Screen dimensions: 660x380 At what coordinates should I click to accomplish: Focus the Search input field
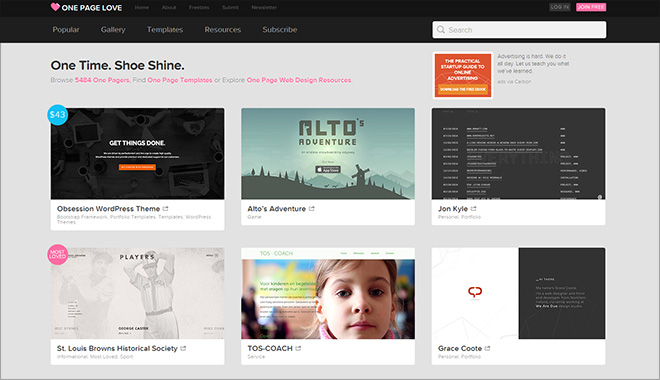click(519, 29)
